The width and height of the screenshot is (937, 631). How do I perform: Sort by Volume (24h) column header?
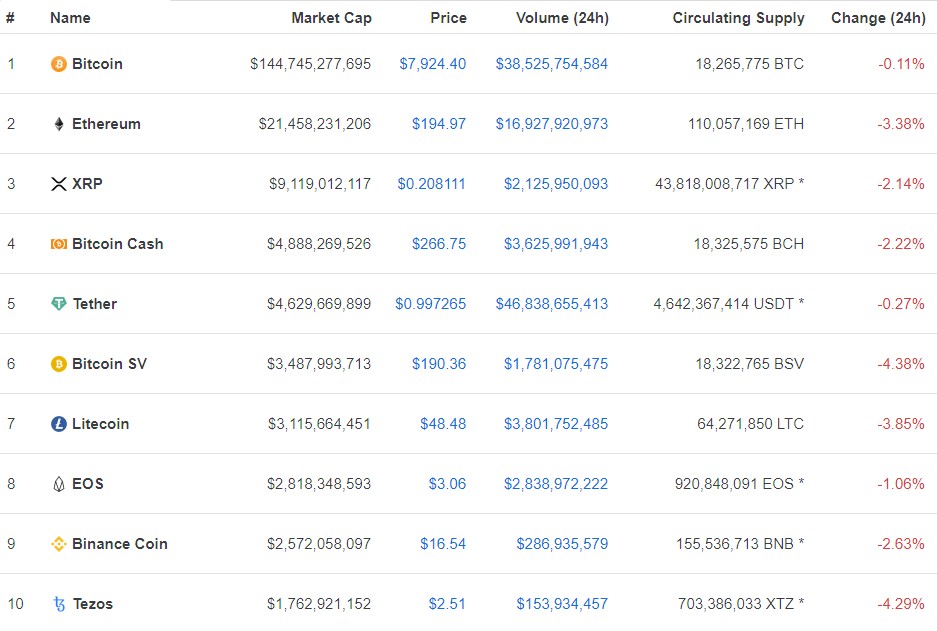click(x=562, y=18)
